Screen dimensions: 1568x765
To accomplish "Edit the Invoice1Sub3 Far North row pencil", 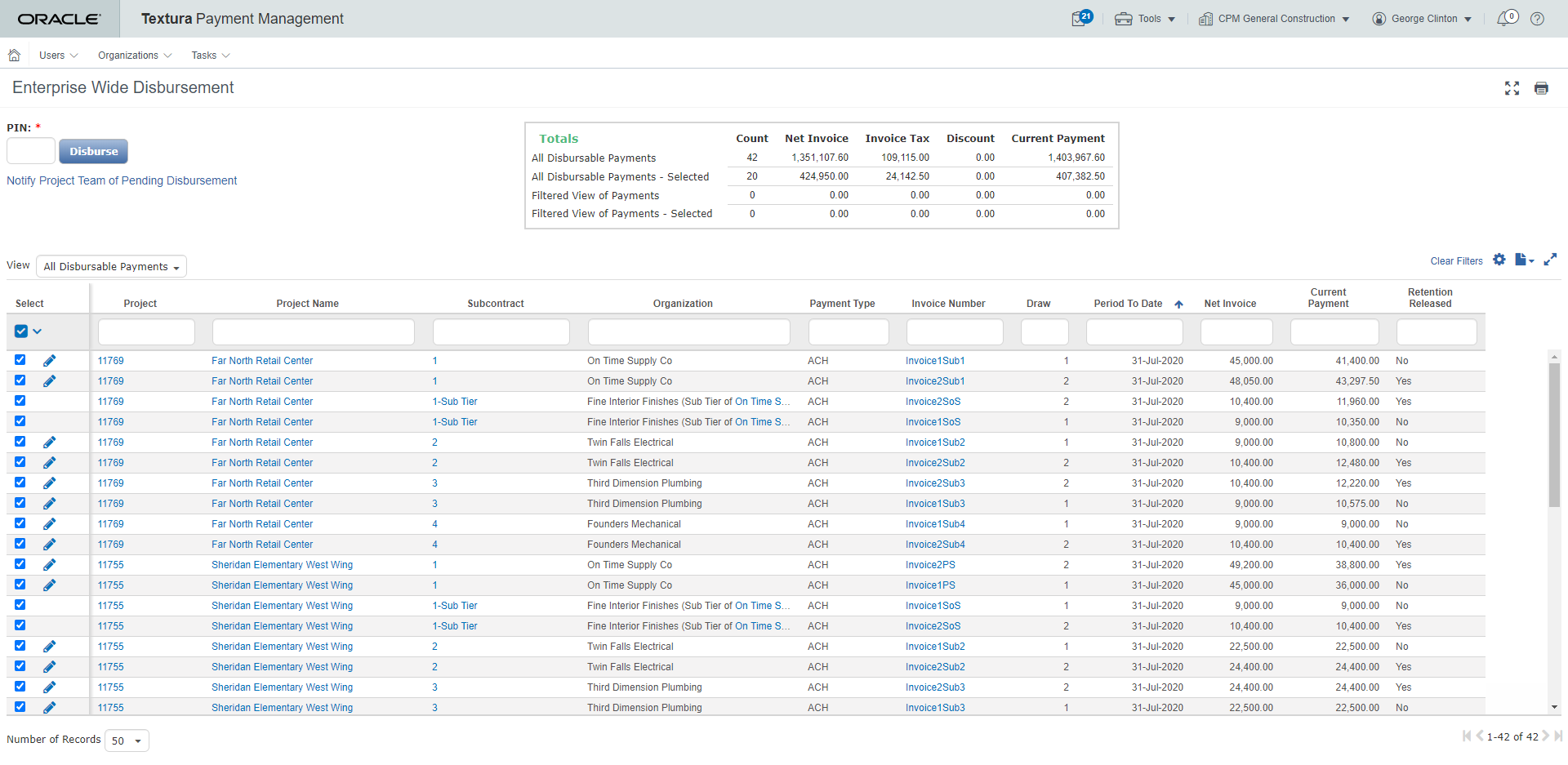I will pyautogui.click(x=49, y=504).
